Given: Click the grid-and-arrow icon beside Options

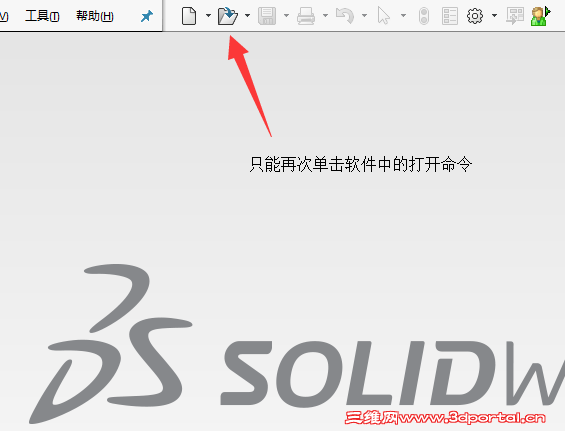Looking at the screenshot, I should click(x=515, y=16).
